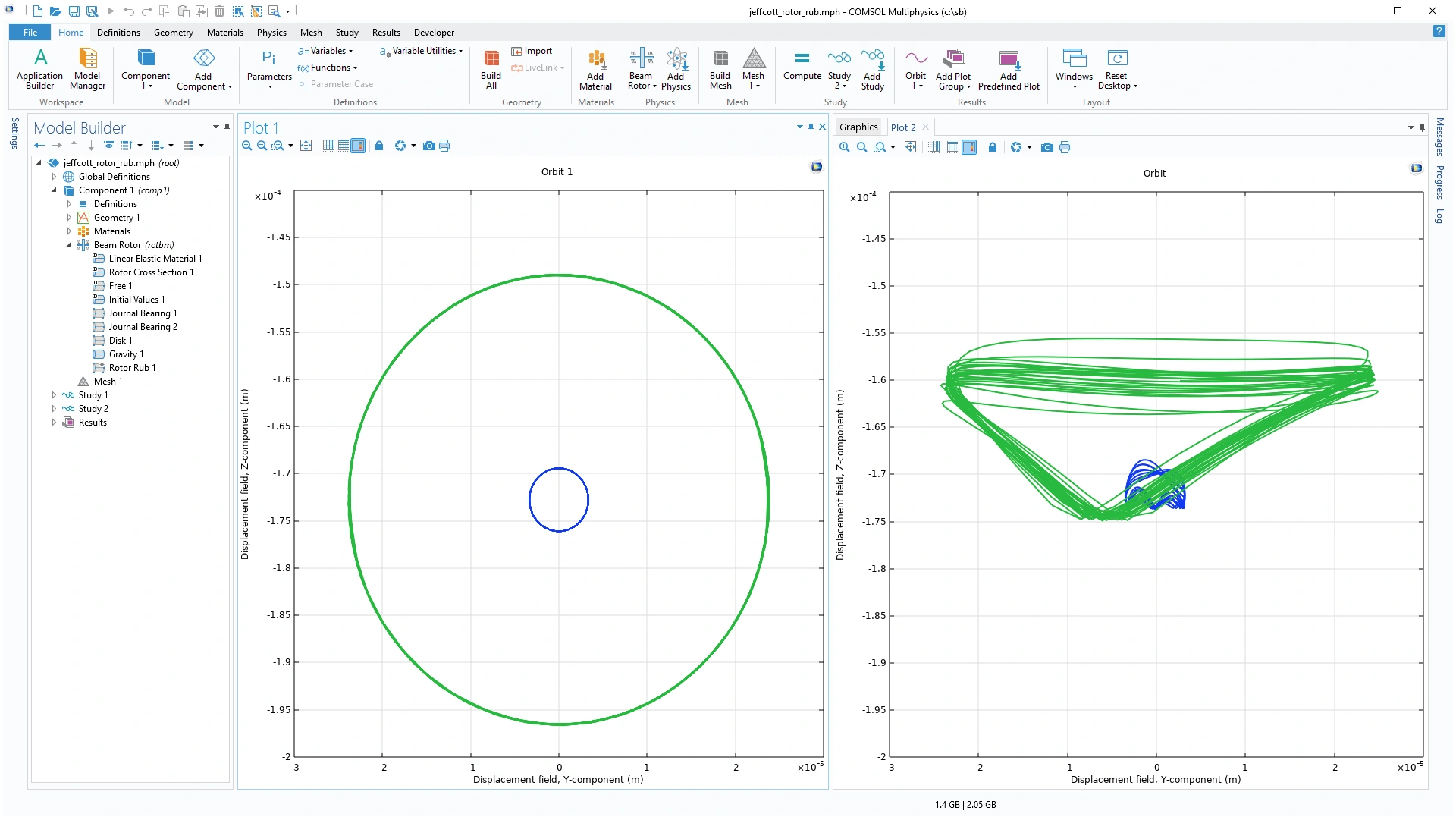Click Zoom Extents in Plot 1 toolbar

[306, 146]
